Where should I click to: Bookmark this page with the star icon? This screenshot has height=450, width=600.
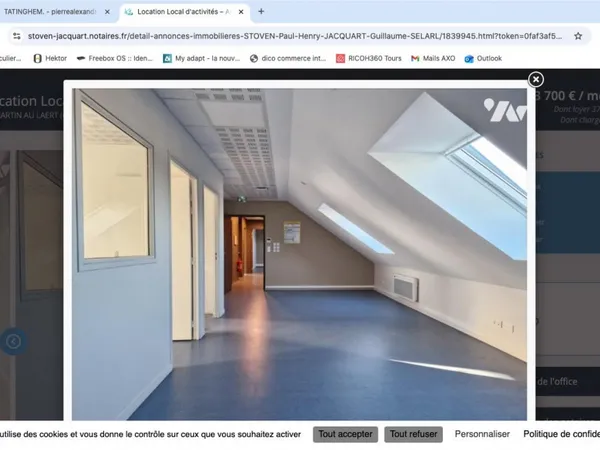click(578, 36)
